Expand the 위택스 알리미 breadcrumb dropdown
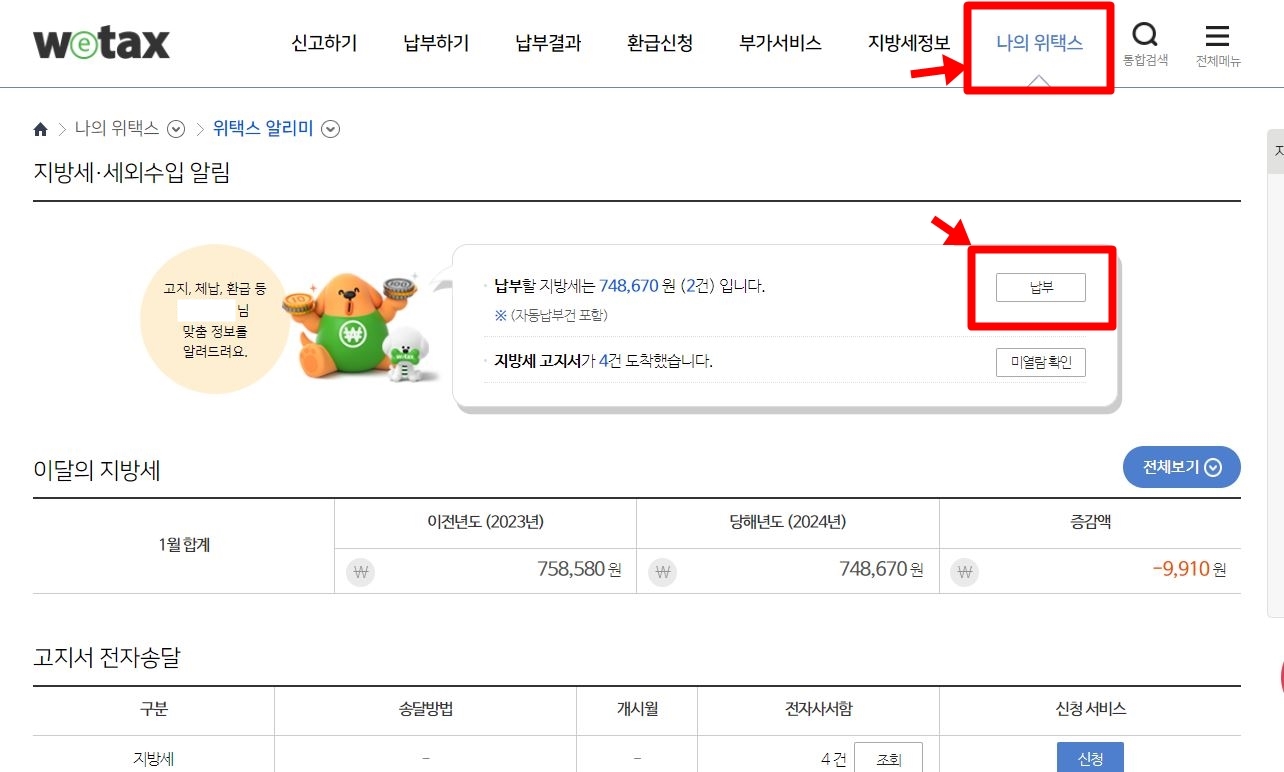 point(331,129)
